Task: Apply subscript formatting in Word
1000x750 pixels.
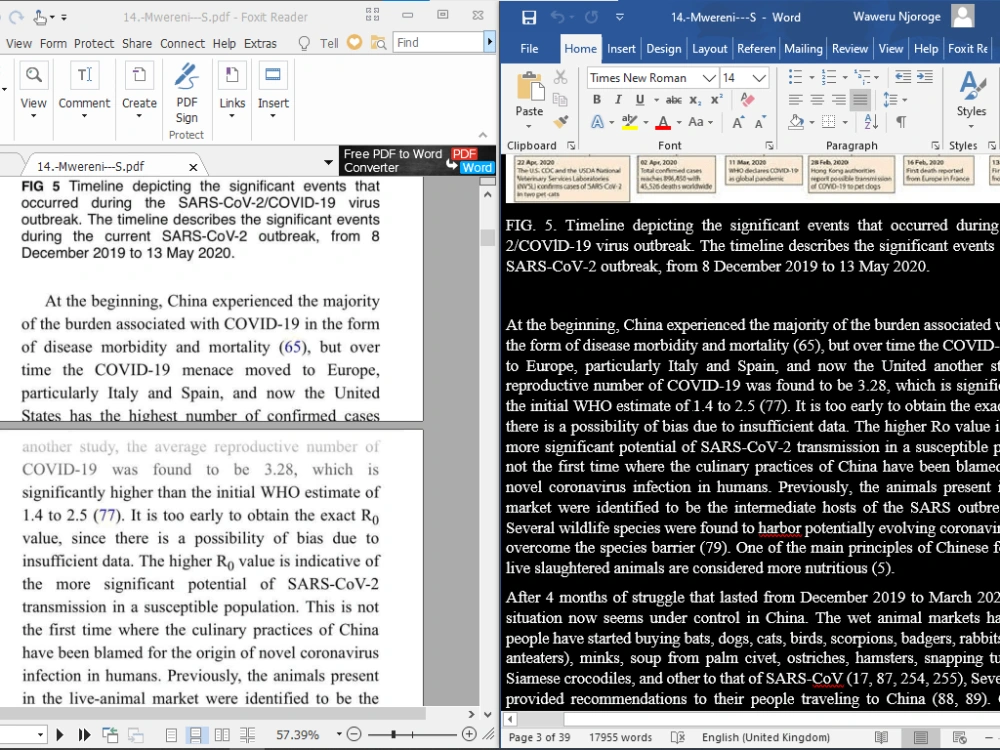Action: [x=695, y=100]
